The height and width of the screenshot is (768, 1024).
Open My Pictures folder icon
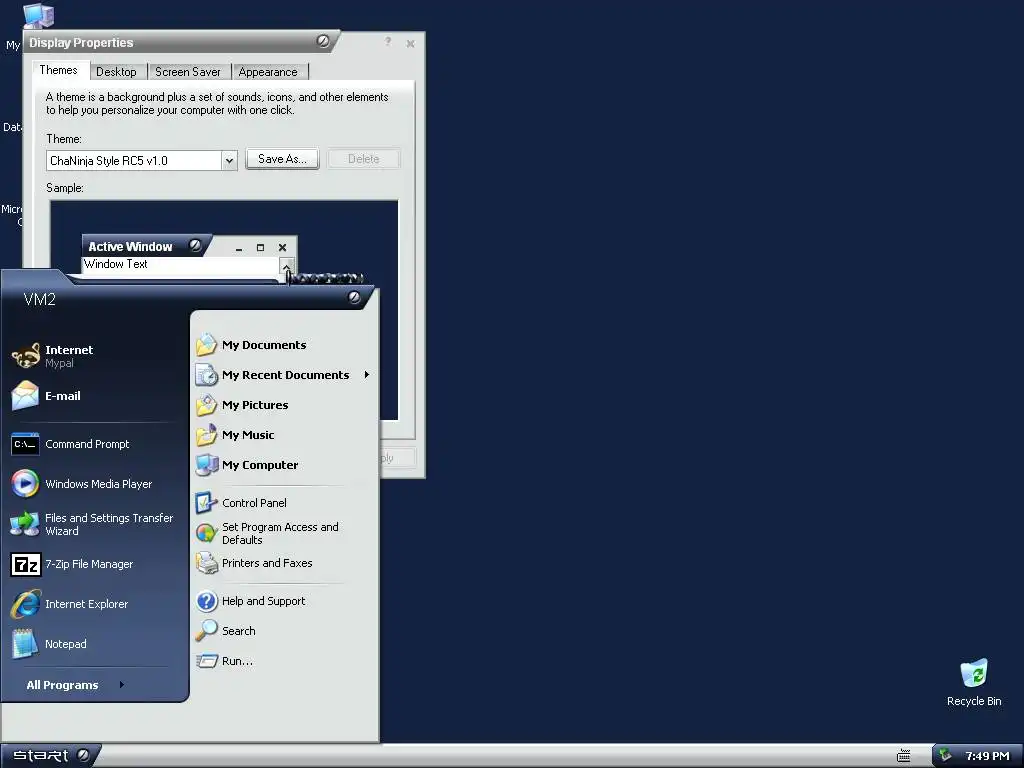(x=207, y=405)
